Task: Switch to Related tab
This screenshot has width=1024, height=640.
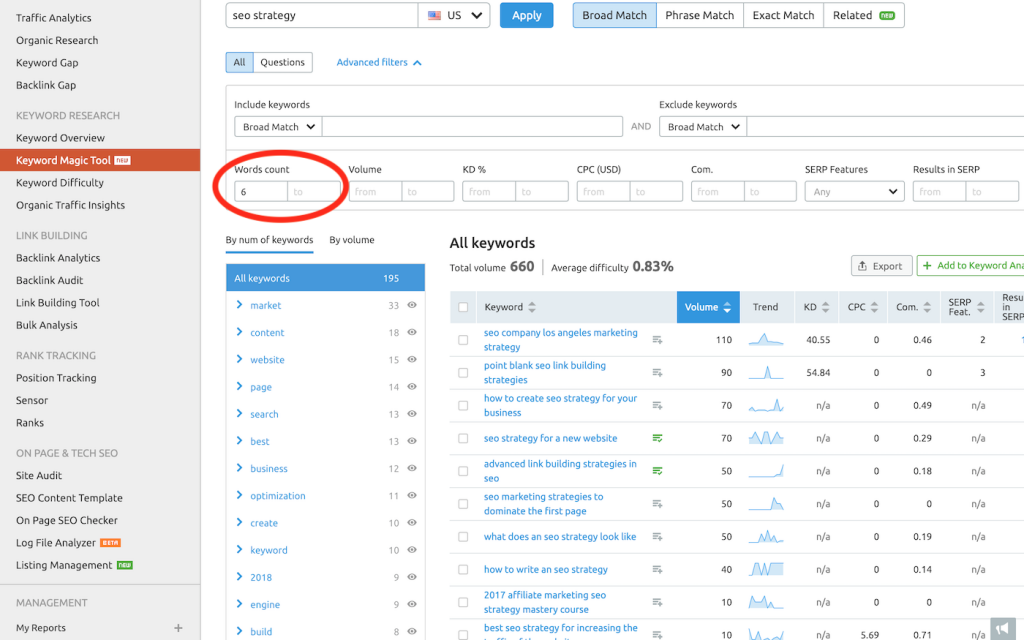Action: [x=863, y=15]
